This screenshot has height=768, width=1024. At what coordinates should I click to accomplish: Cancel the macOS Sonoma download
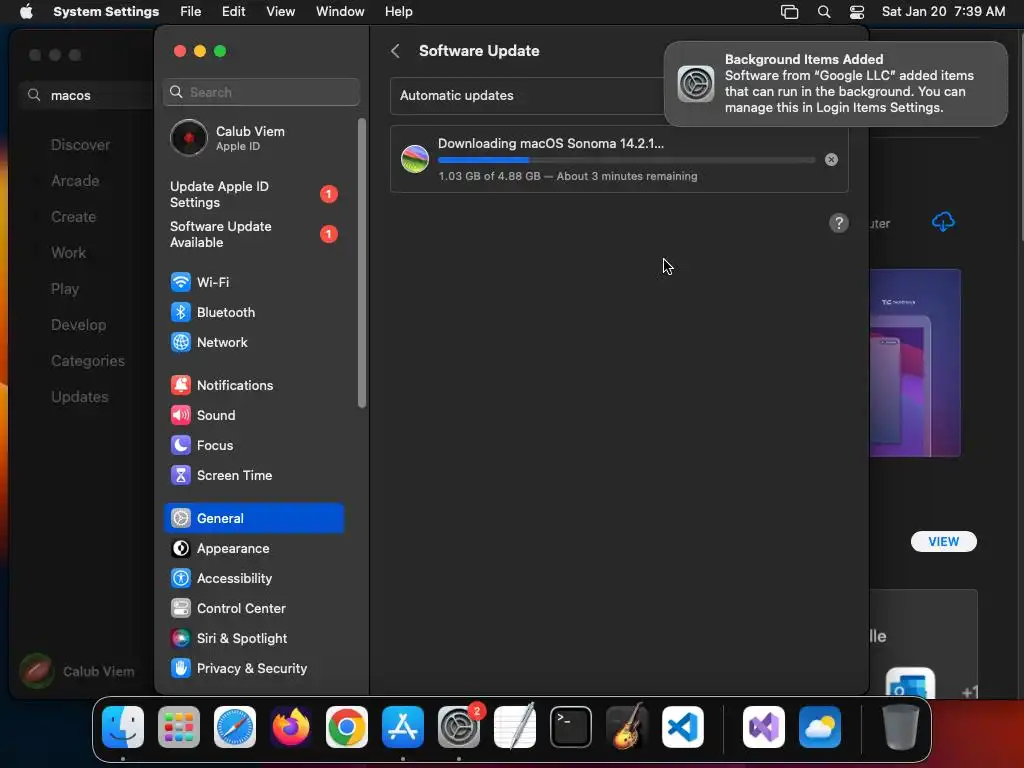coord(831,159)
